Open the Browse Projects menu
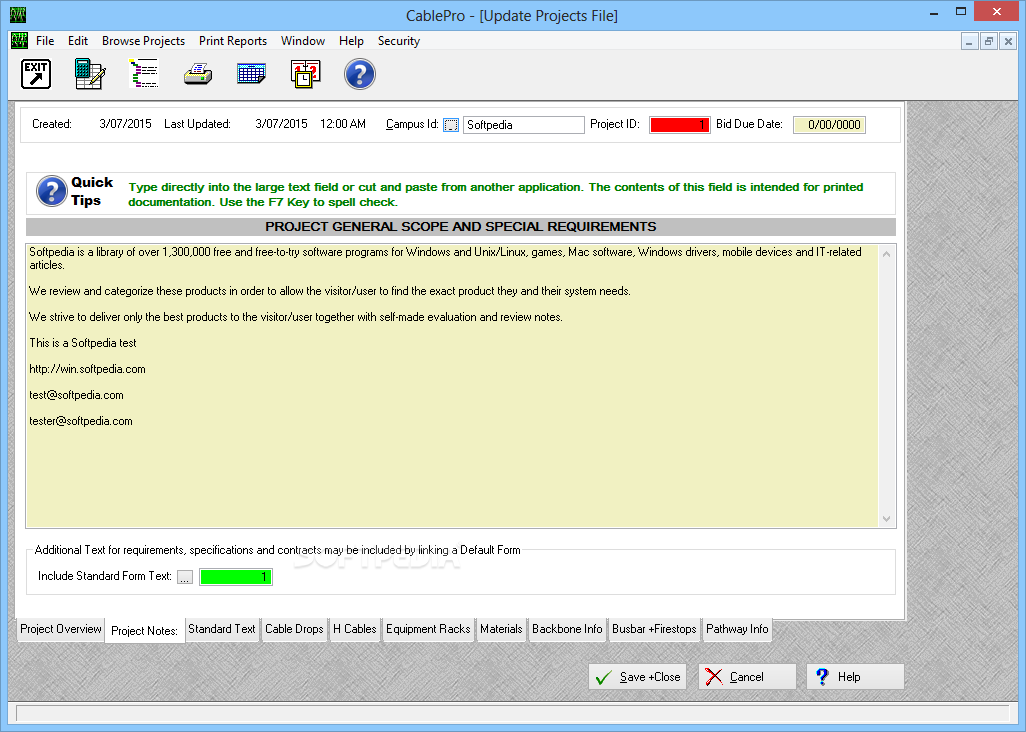The width and height of the screenshot is (1026, 732). (x=143, y=41)
